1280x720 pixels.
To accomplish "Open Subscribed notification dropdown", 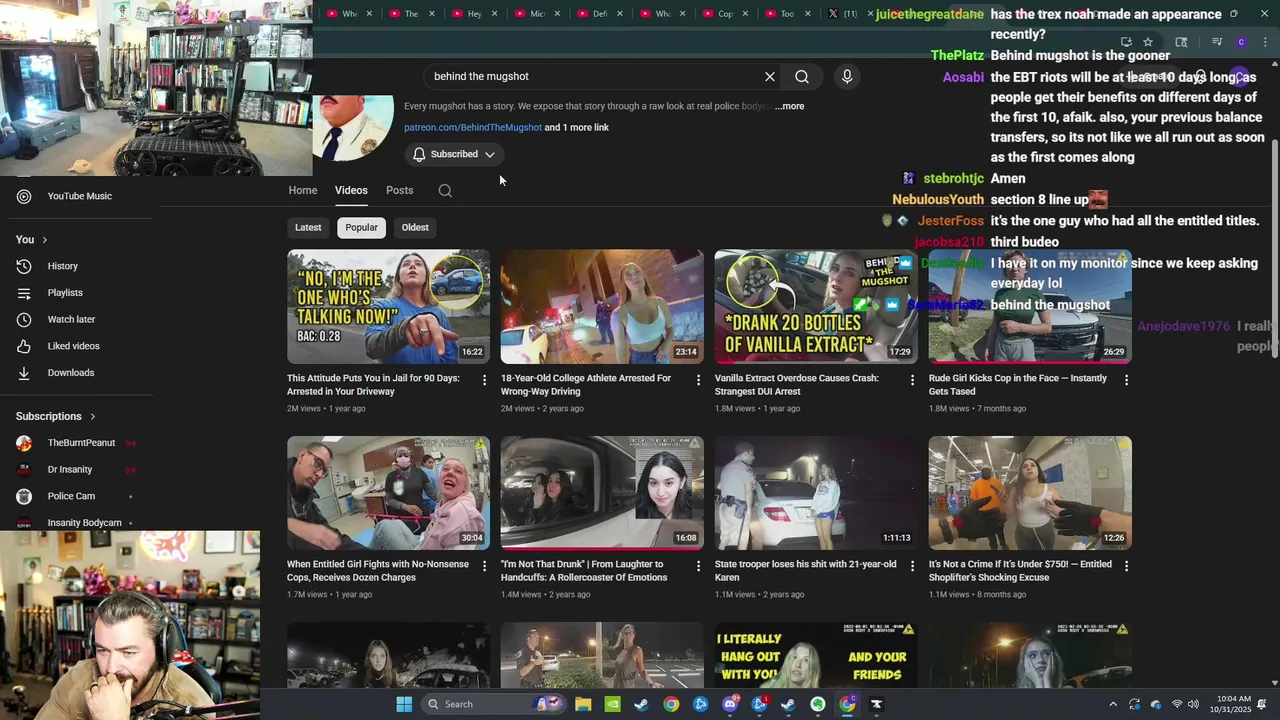I will (x=454, y=154).
